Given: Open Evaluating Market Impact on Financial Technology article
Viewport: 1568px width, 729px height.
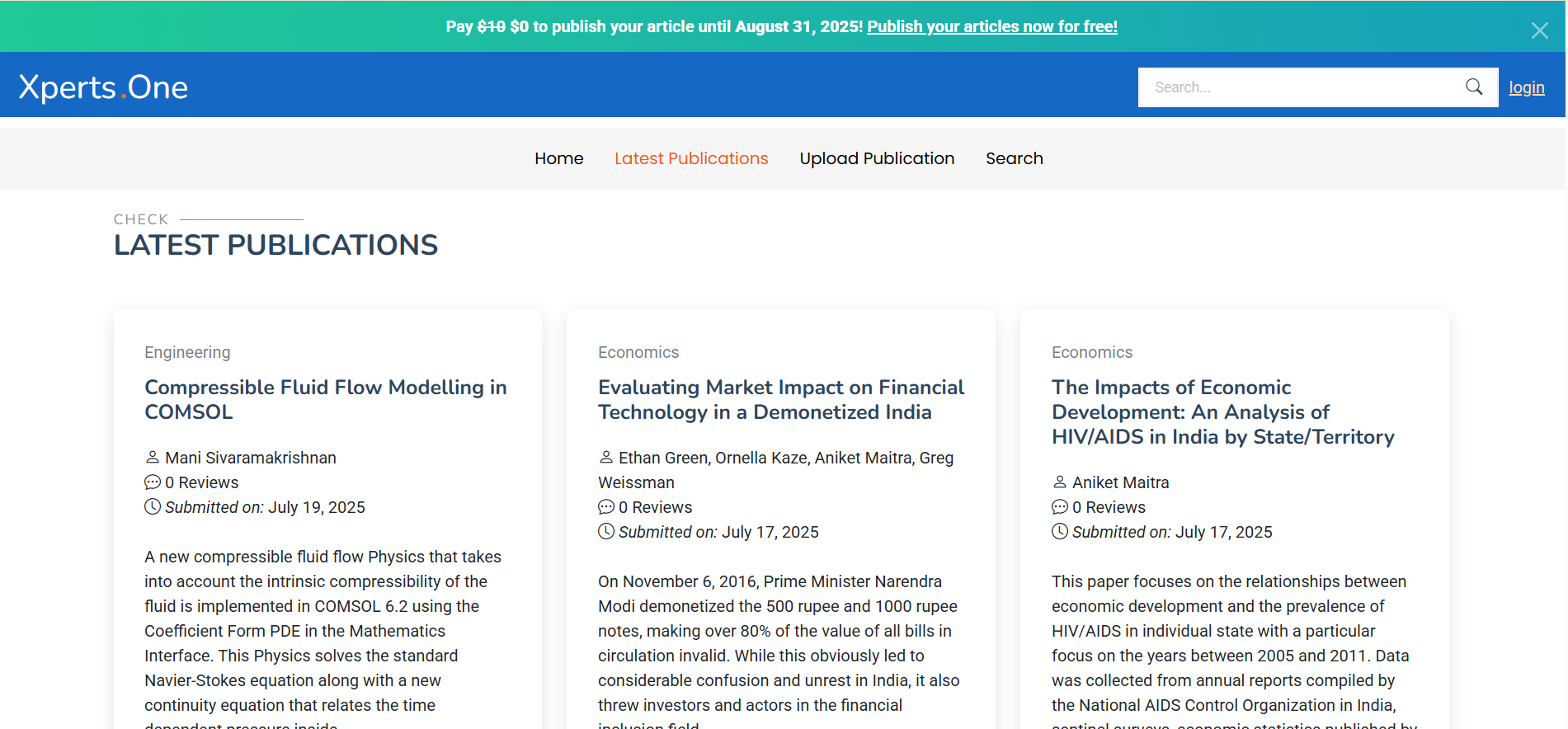Looking at the screenshot, I should click(x=780, y=399).
